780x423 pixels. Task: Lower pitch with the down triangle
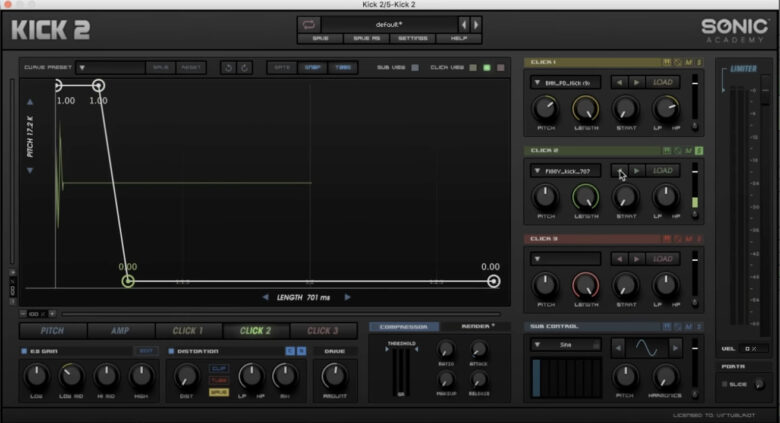(x=30, y=171)
